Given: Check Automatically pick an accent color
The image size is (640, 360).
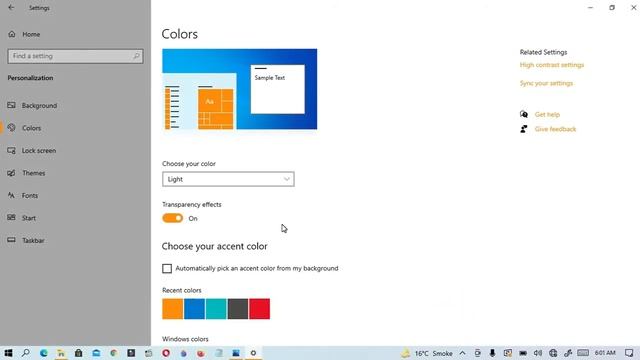Looking at the screenshot, I should tap(167, 268).
